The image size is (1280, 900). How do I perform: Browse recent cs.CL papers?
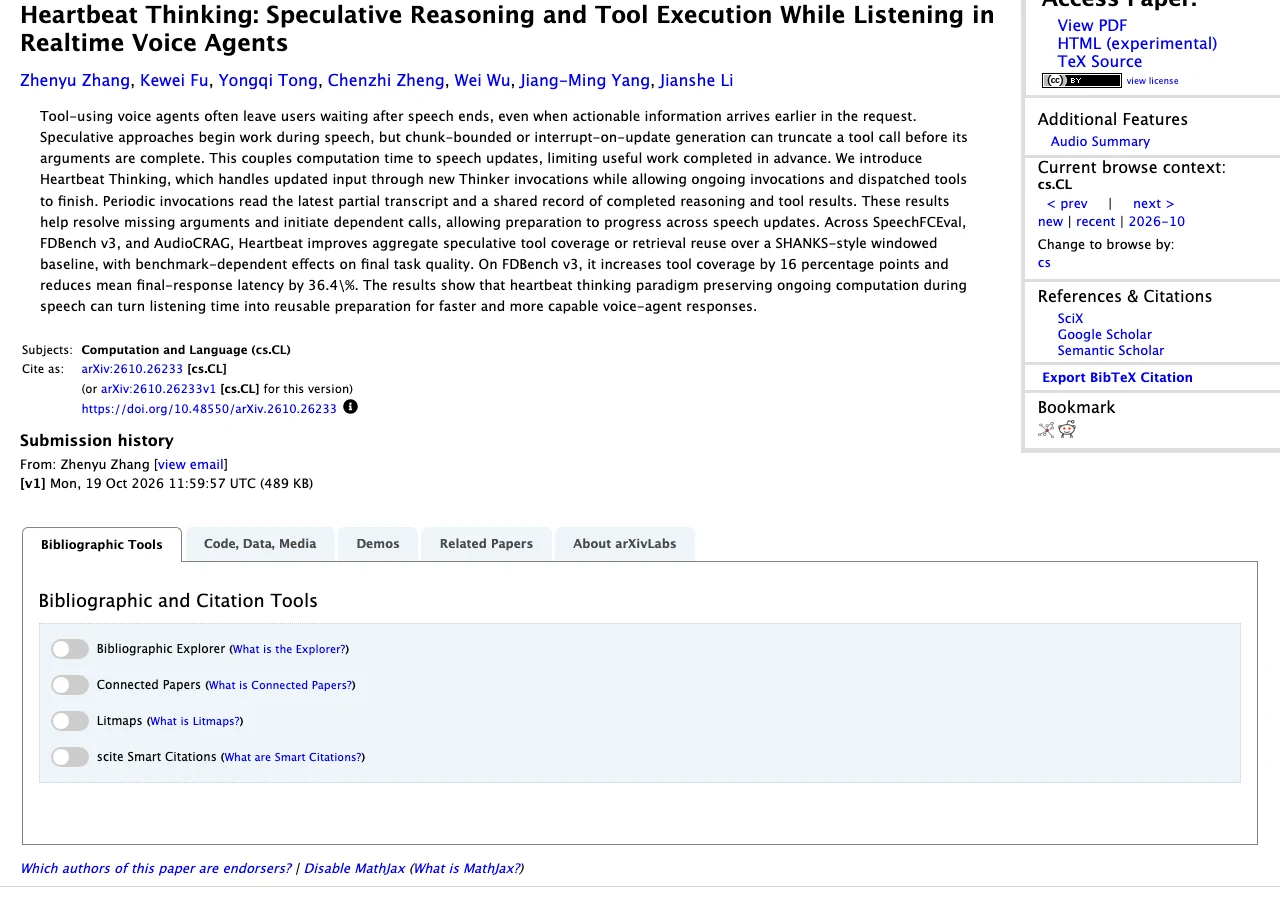coord(1095,222)
